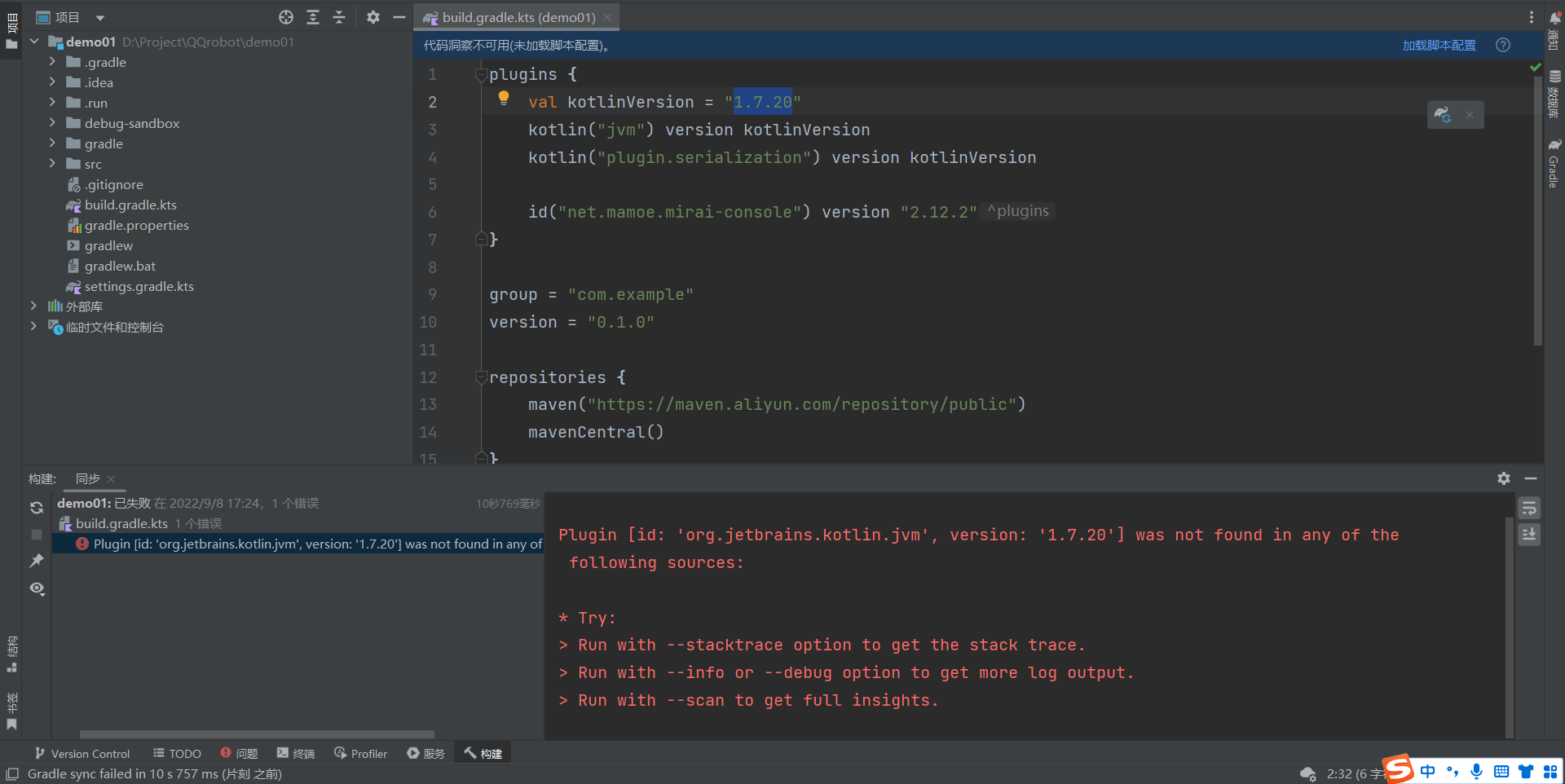Click the load Gradle changes floating icon
The image size is (1565, 784).
click(1443, 115)
